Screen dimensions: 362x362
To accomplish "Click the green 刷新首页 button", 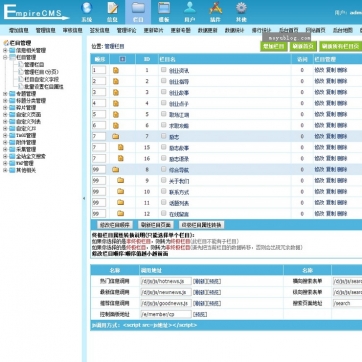I will click(x=303, y=46).
